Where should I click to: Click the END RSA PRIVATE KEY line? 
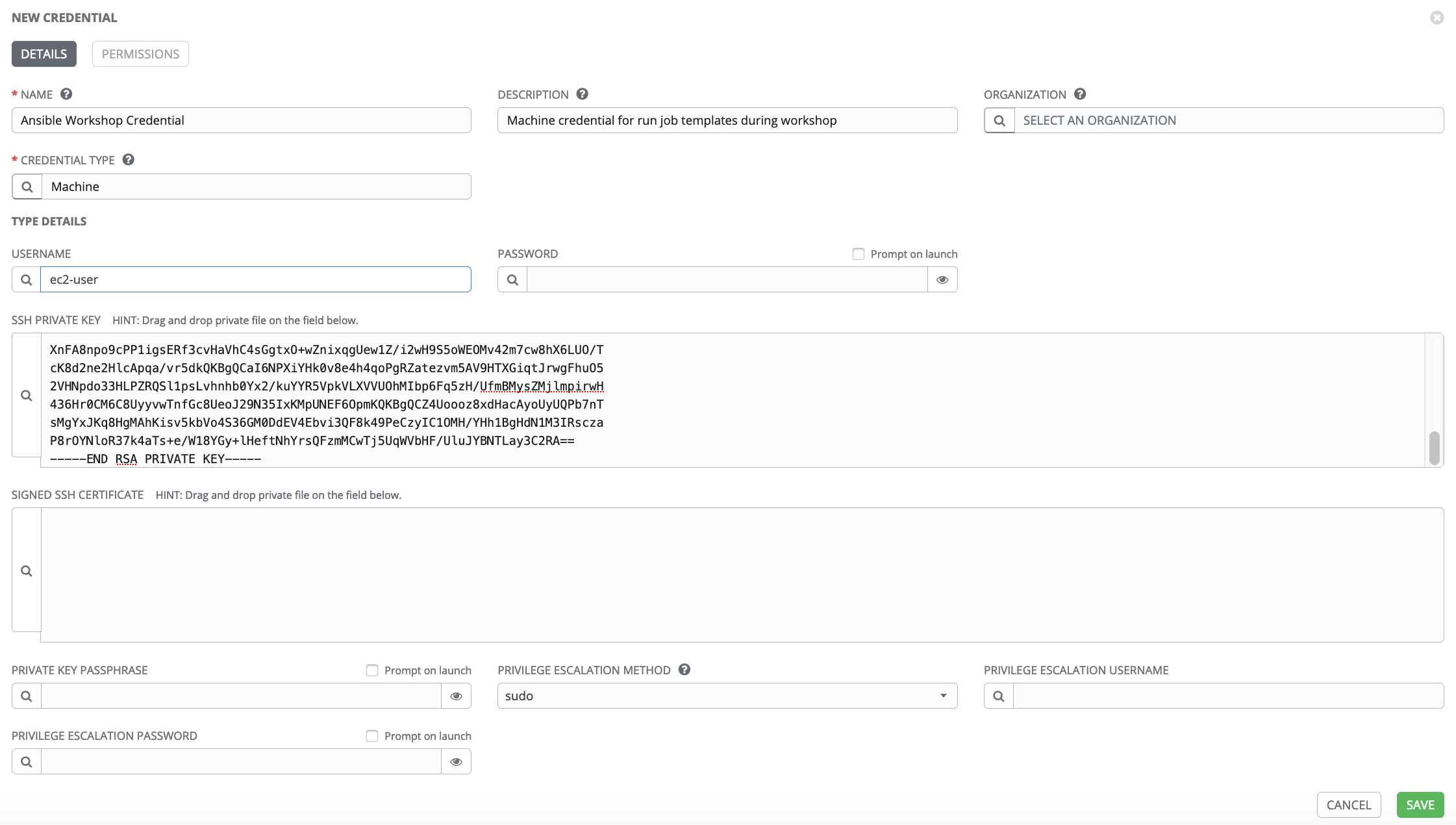[x=156, y=459]
